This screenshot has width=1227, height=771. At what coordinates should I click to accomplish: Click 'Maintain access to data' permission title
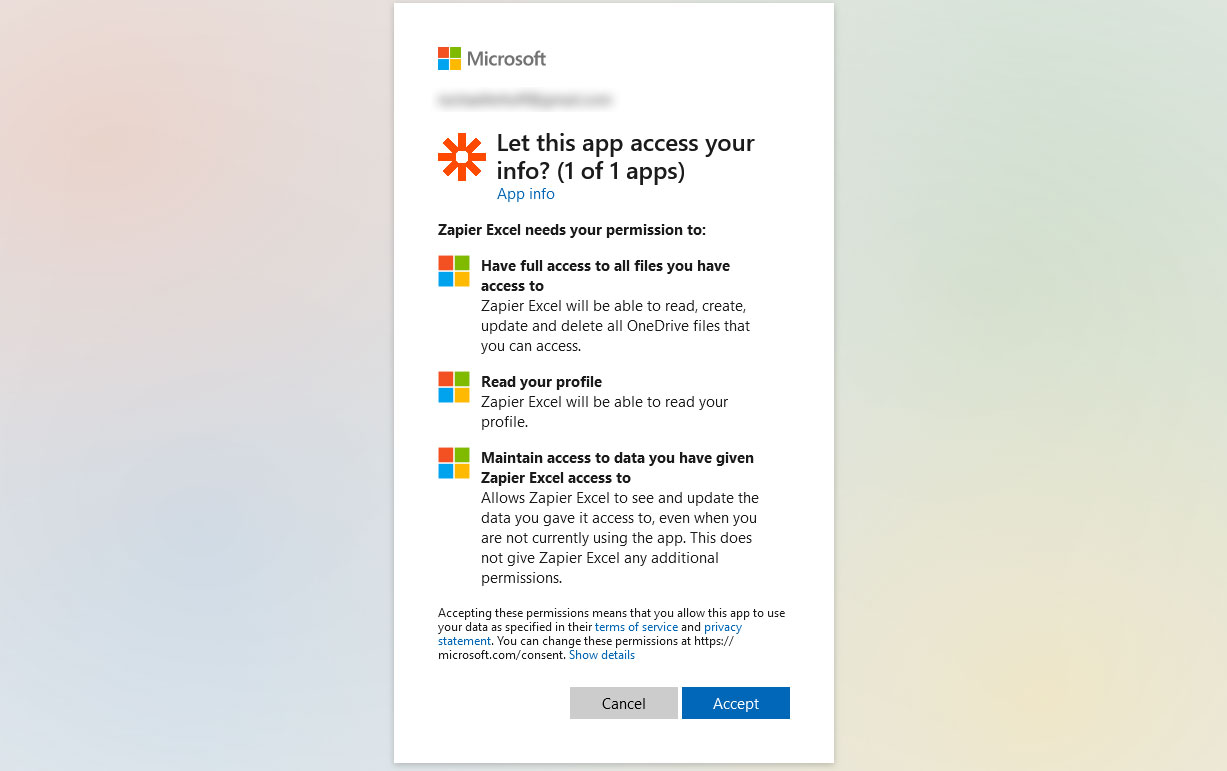click(618, 468)
